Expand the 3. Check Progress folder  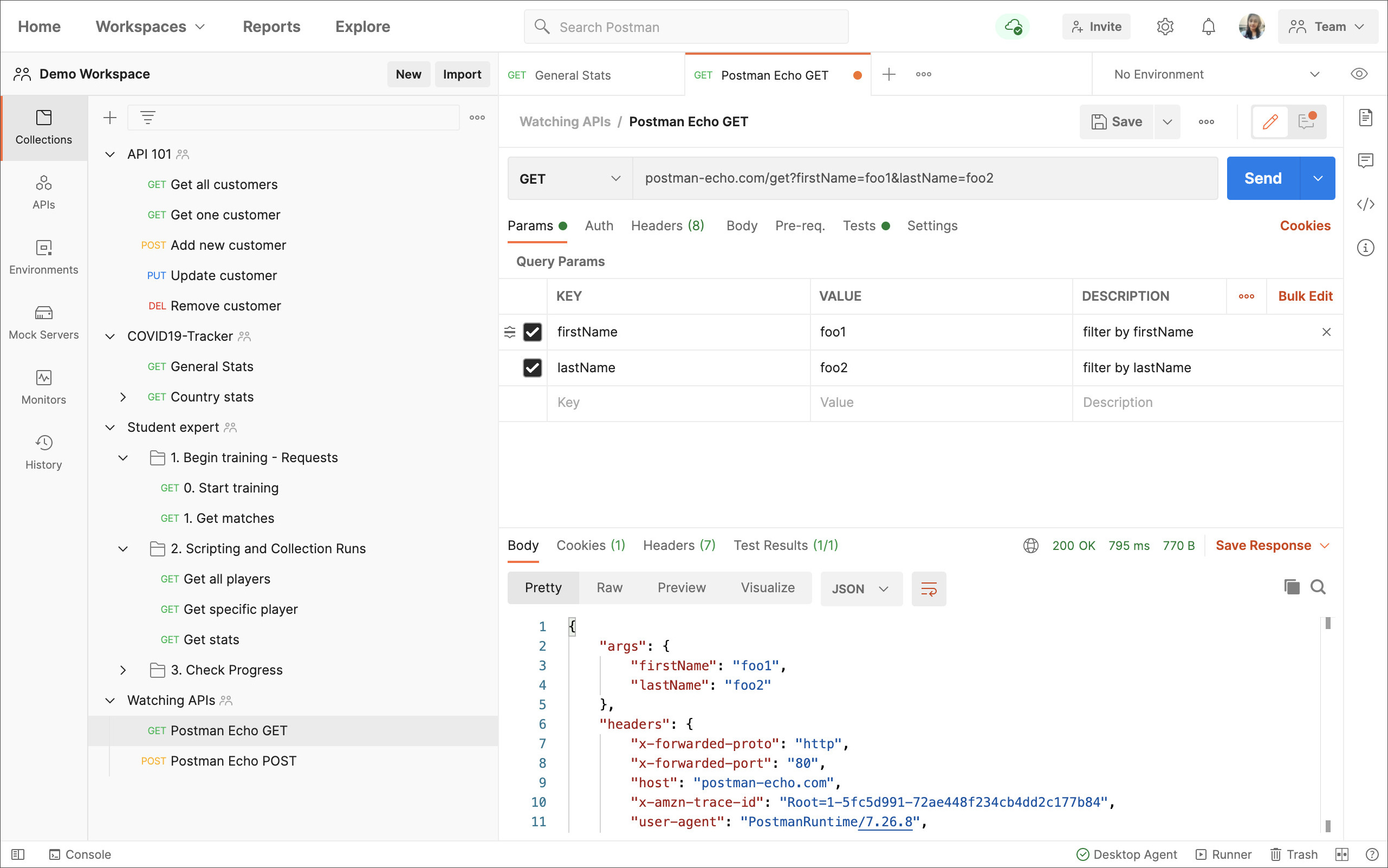[x=122, y=670]
